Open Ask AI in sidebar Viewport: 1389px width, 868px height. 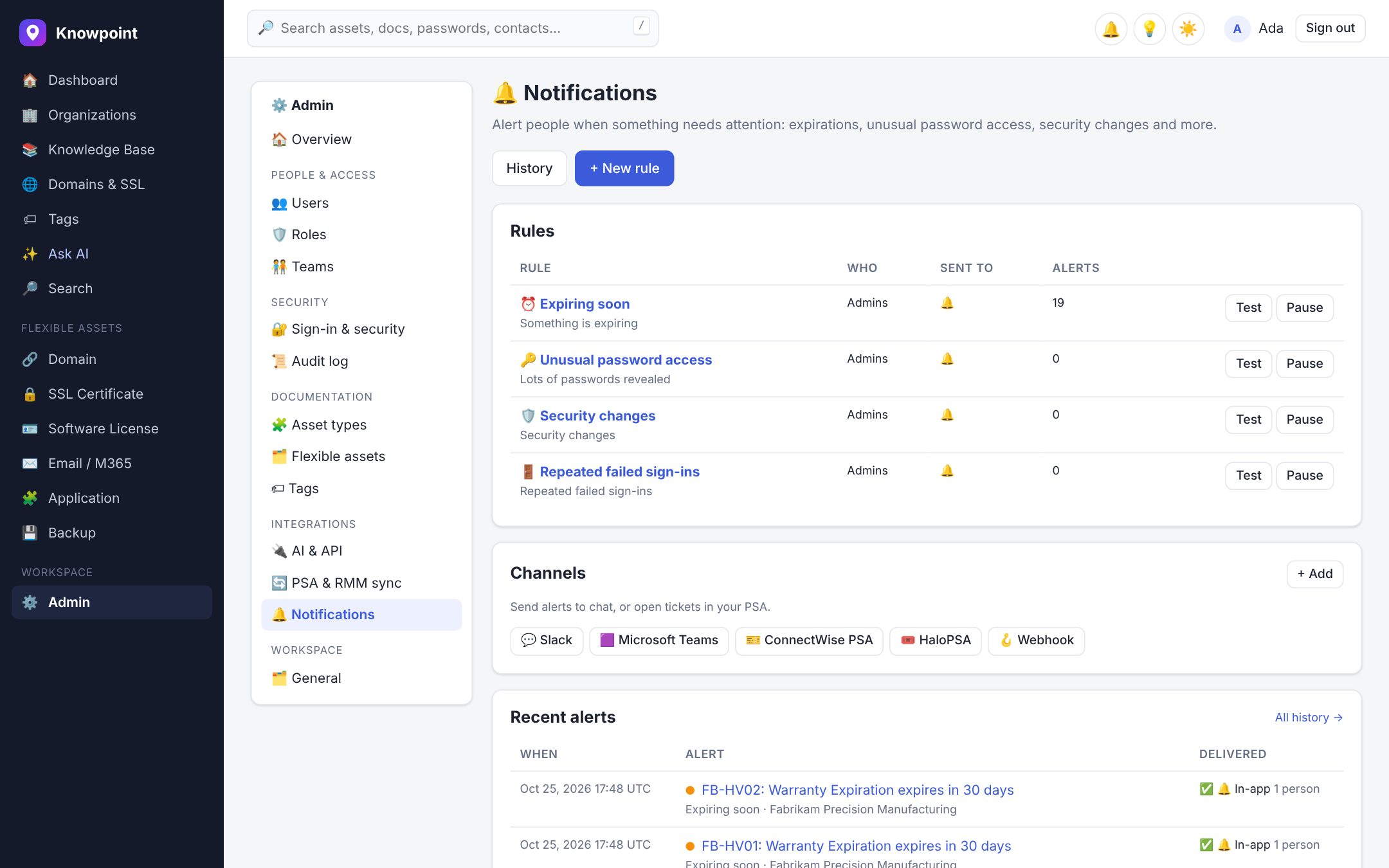(x=112, y=254)
